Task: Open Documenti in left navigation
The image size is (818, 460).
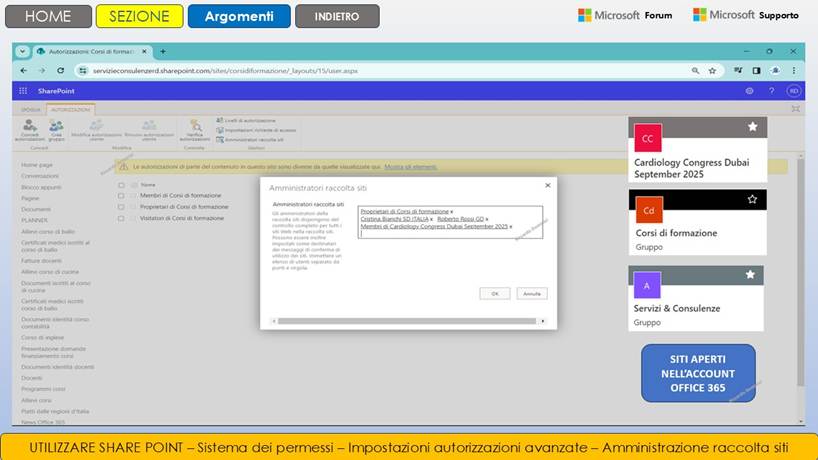Action: (36, 209)
